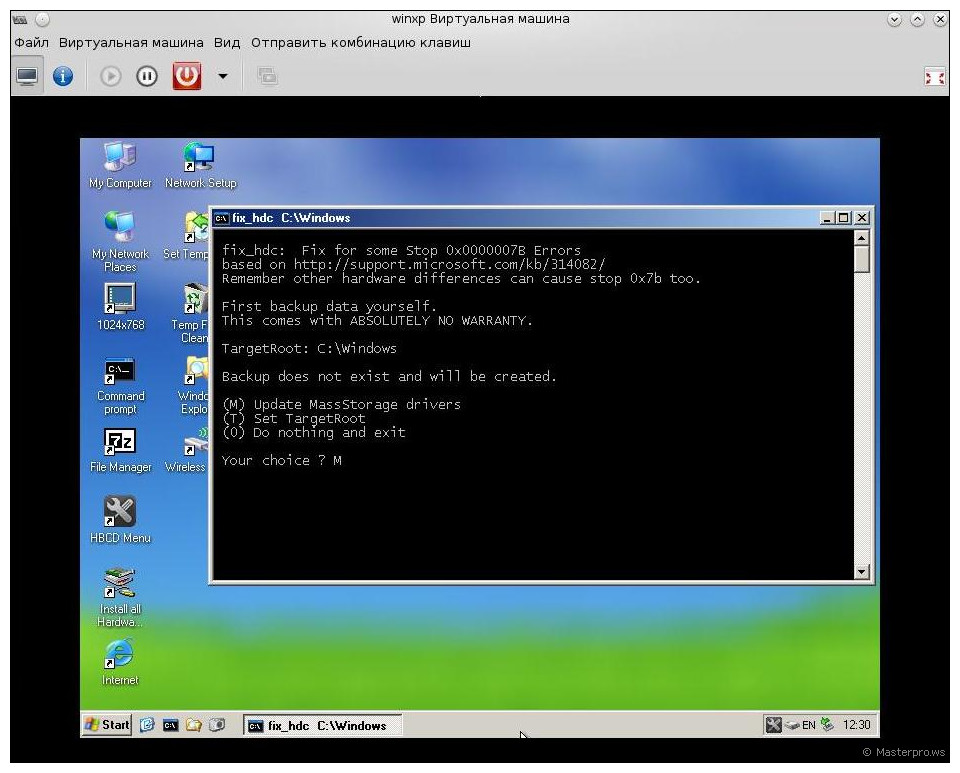Click the EN language indicator

pos(809,725)
